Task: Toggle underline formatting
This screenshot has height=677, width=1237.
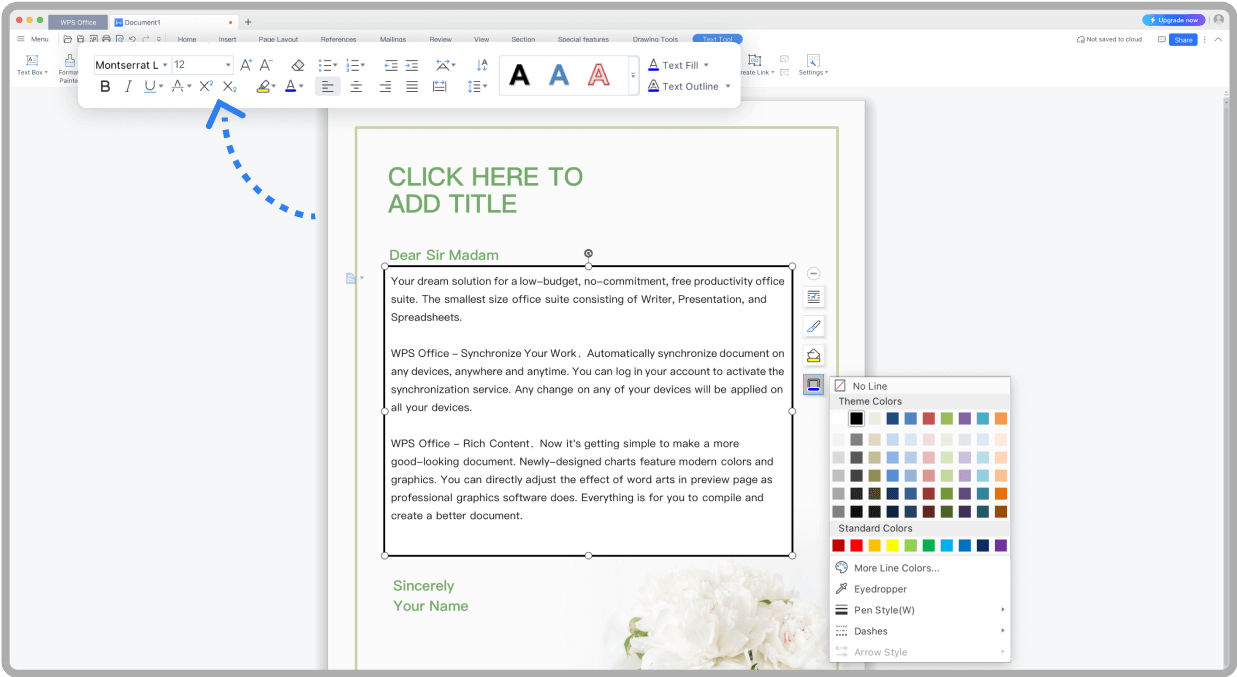Action: click(150, 86)
